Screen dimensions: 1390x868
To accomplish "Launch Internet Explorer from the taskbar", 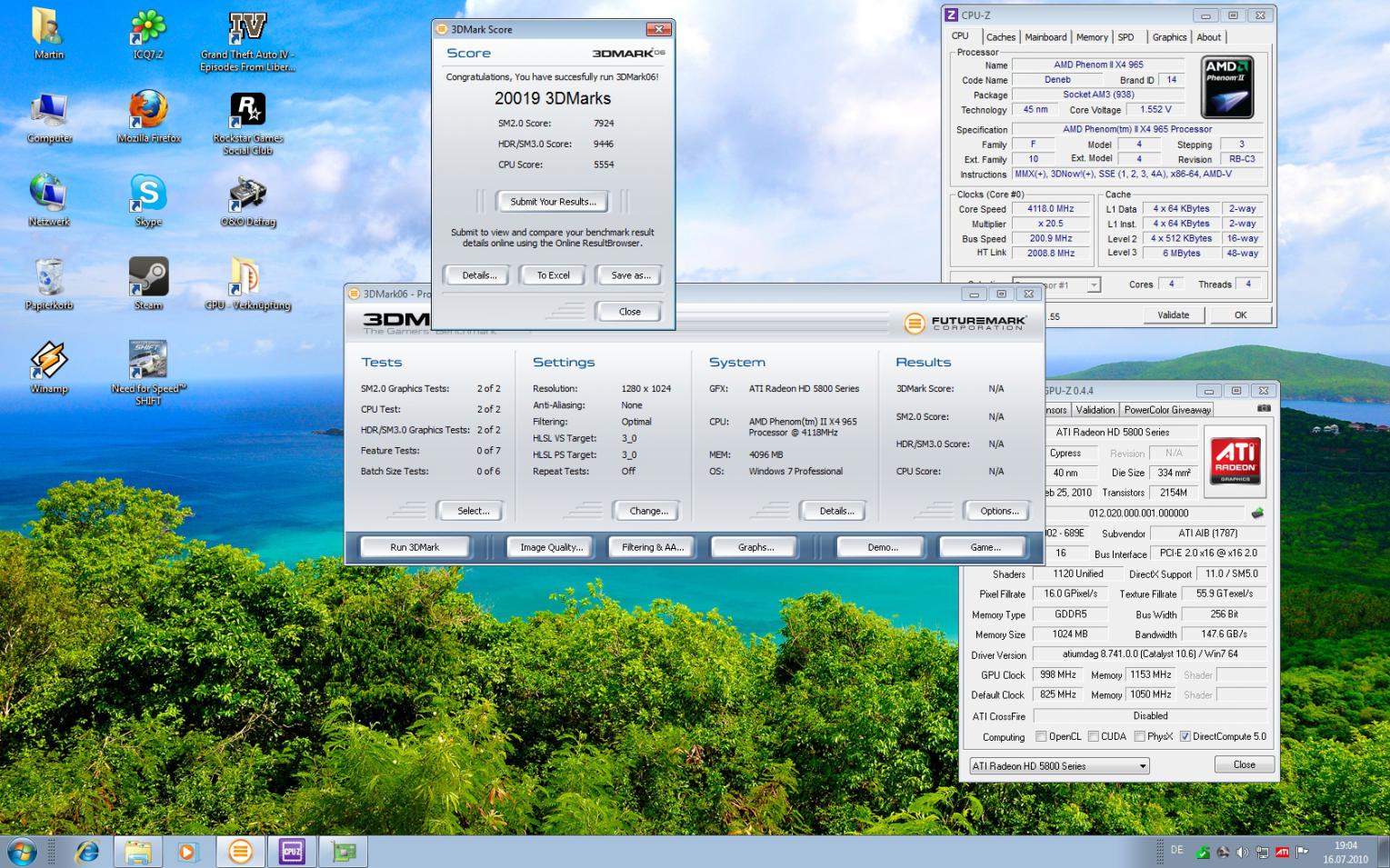I will pos(87,852).
